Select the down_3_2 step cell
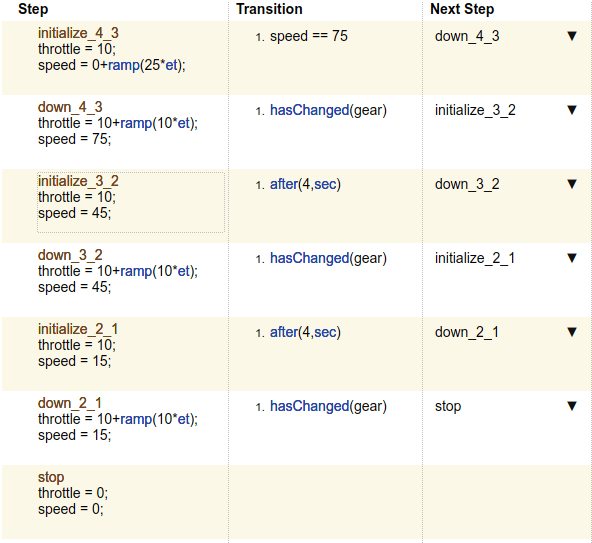The image size is (592, 543). click(x=115, y=280)
